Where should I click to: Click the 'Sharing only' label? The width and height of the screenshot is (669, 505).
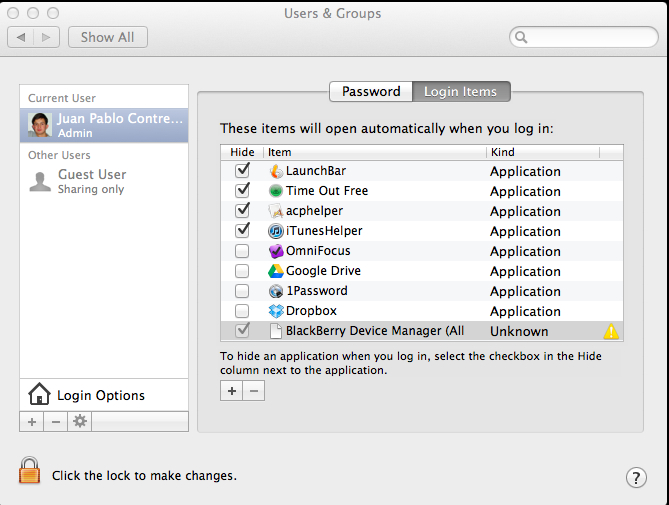click(91, 189)
